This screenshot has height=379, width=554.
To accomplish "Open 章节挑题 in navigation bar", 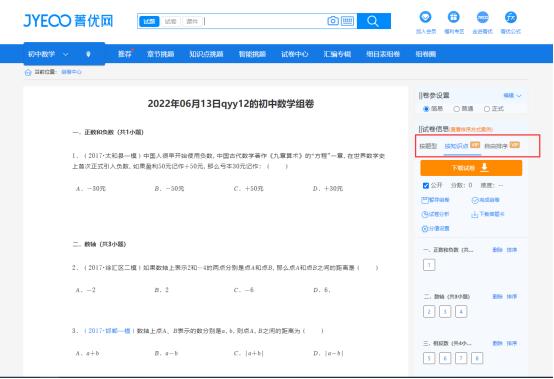I will [160, 54].
